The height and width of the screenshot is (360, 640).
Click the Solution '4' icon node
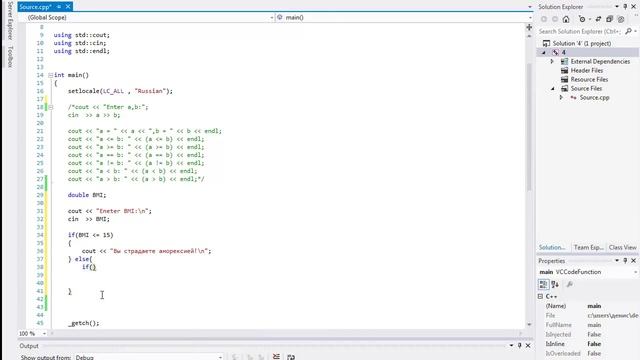click(x=546, y=43)
